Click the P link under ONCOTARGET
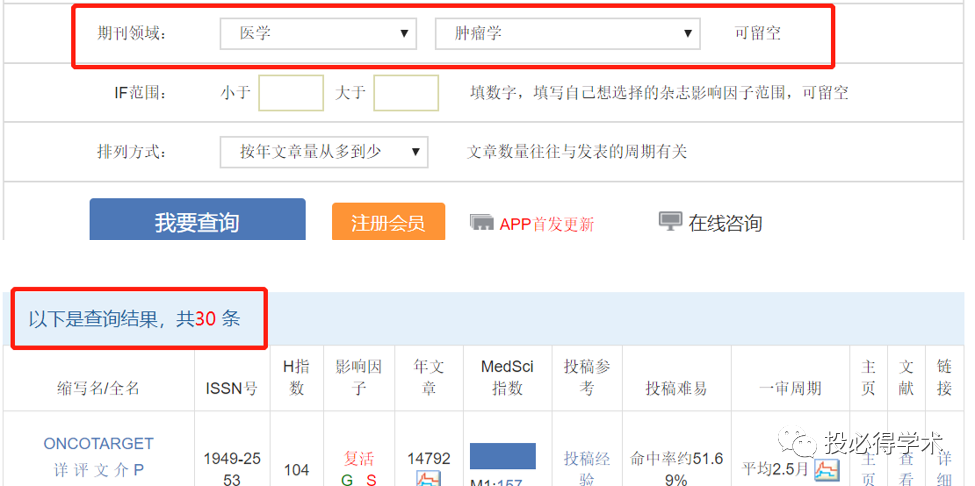The height and width of the screenshot is (486, 975). pos(139,470)
